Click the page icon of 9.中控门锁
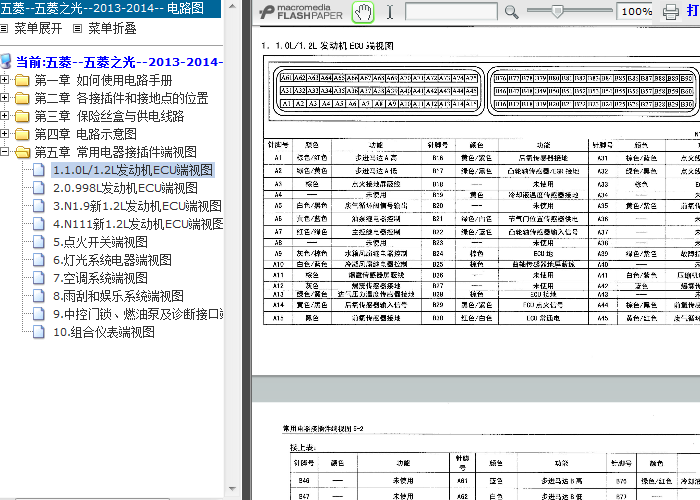 pyautogui.click(x=39, y=314)
